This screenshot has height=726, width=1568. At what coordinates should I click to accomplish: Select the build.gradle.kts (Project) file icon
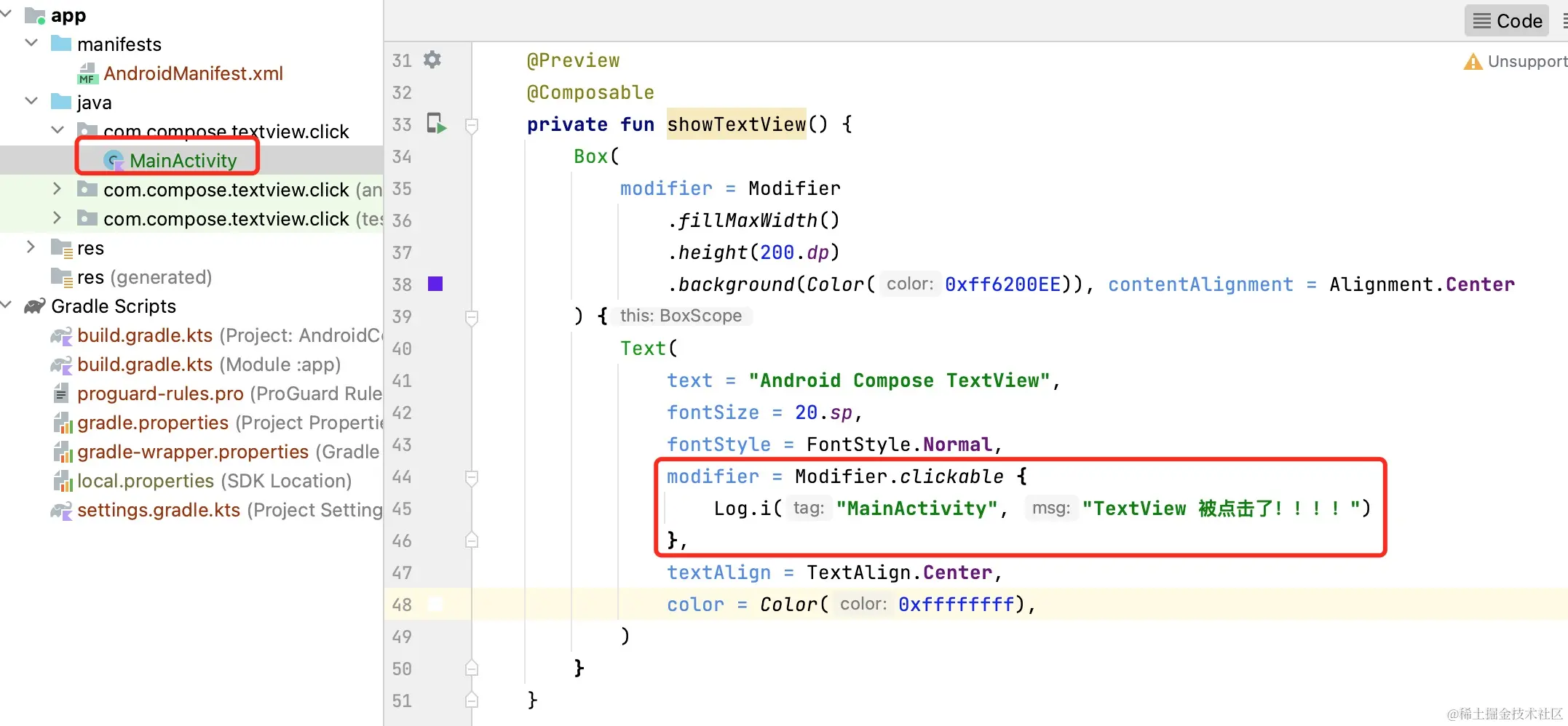tap(62, 335)
